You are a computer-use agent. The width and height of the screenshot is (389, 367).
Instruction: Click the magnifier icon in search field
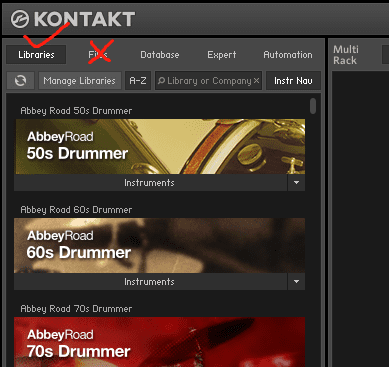point(161,81)
